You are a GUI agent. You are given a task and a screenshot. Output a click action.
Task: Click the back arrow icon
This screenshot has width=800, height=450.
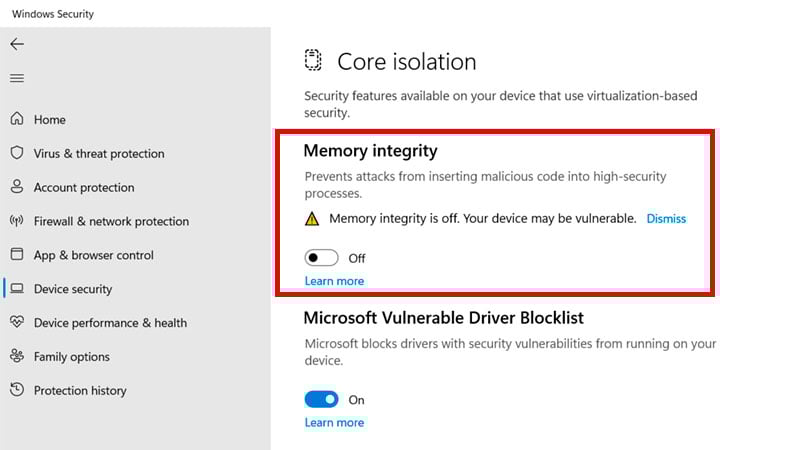click(17, 44)
